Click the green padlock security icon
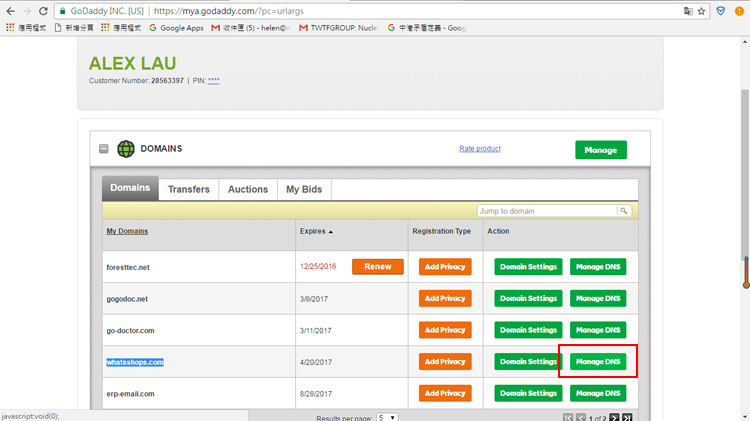The width and height of the screenshot is (750, 421). tap(63, 11)
